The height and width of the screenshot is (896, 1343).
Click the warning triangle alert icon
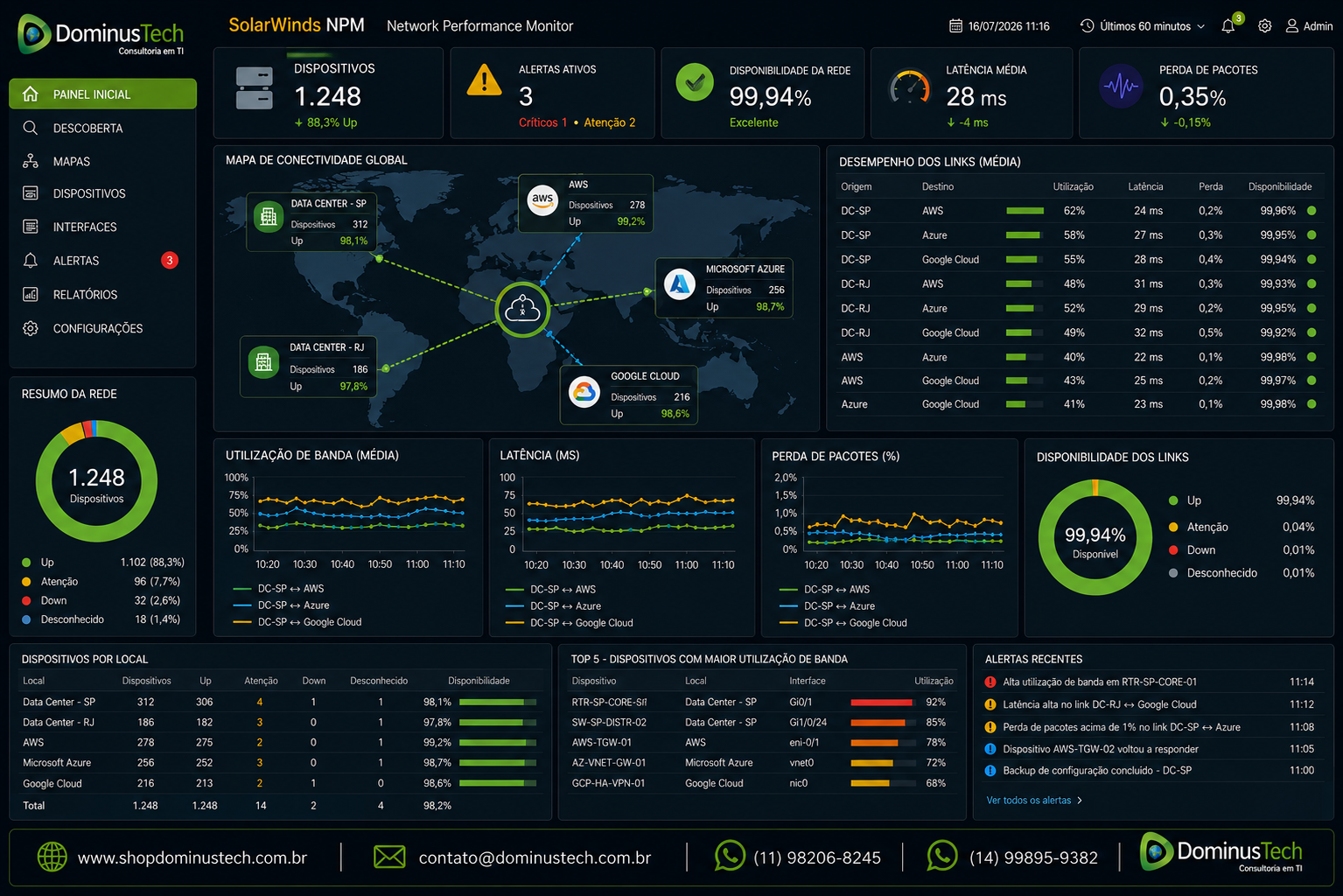[484, 80]
